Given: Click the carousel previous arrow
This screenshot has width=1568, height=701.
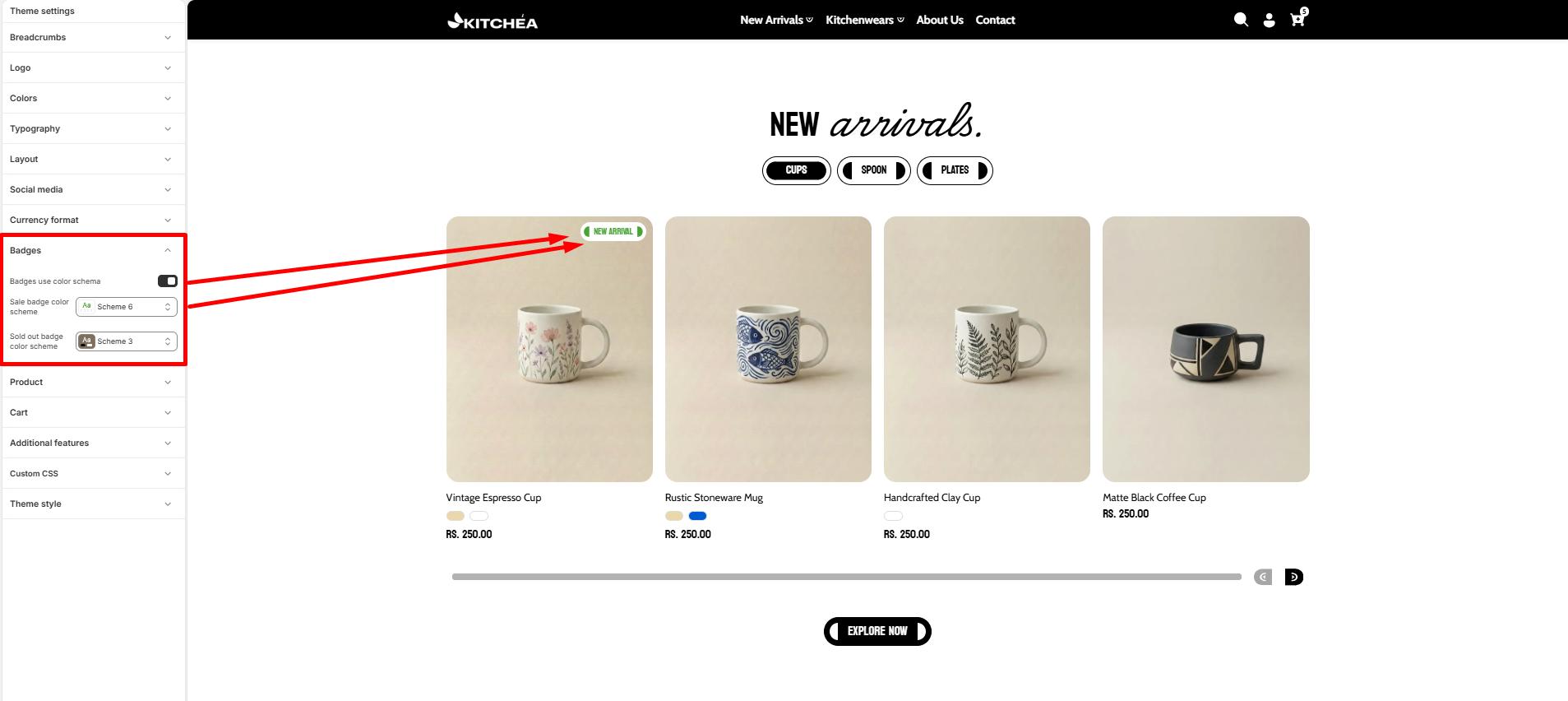Looking at the screenshot, I should coord(1263,577).
